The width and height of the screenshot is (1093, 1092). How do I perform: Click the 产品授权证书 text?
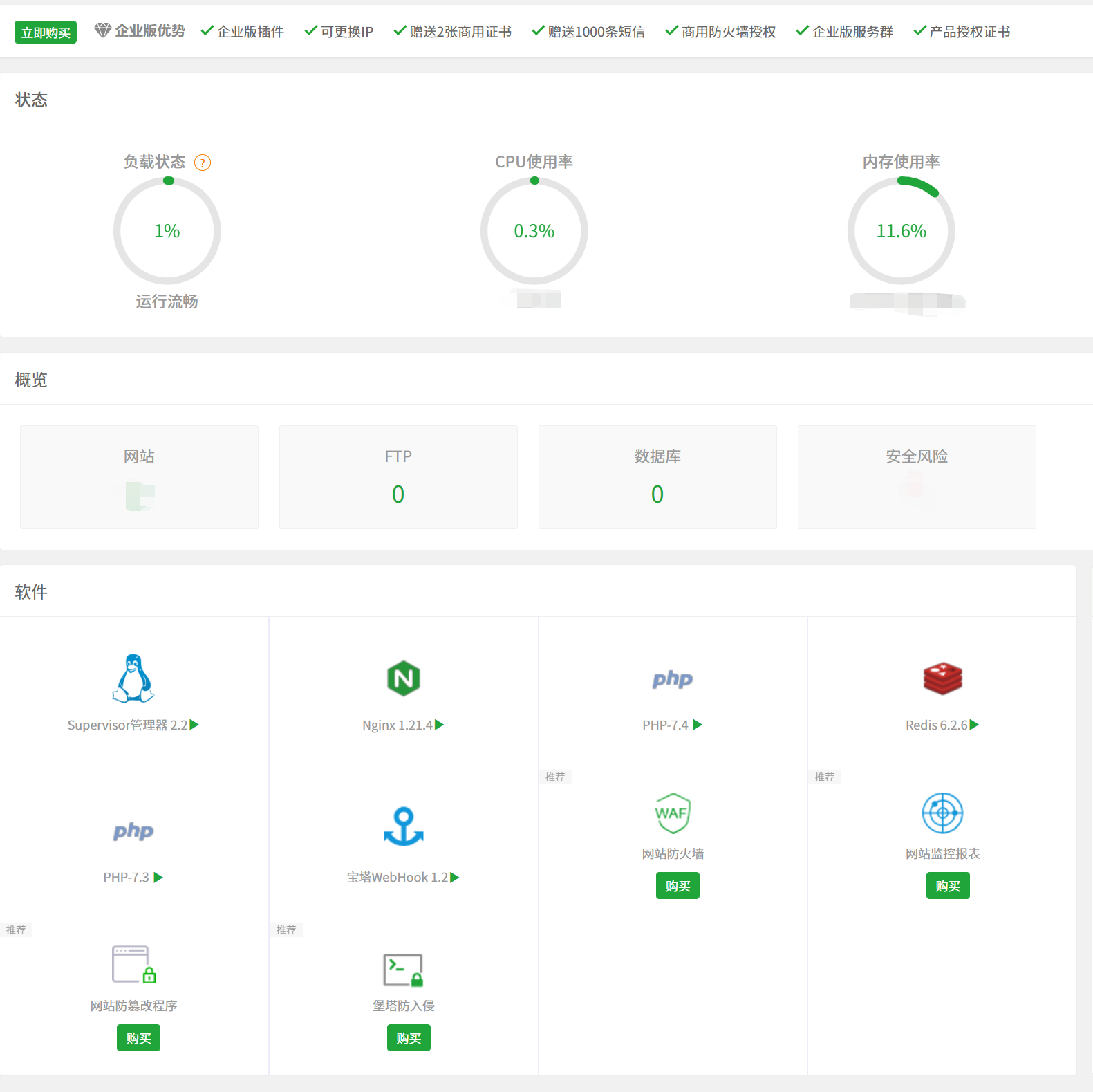pos(970,32)
